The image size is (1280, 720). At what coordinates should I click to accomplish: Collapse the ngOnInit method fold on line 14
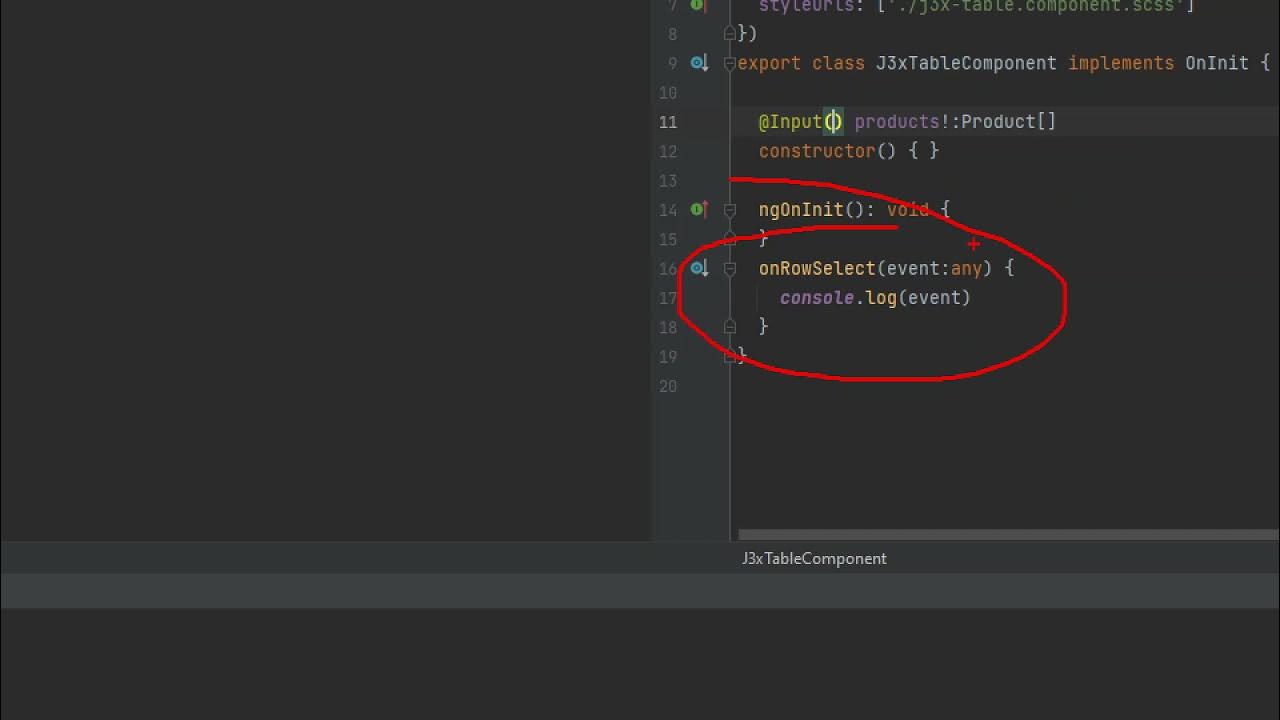click(x=729, y=210)
